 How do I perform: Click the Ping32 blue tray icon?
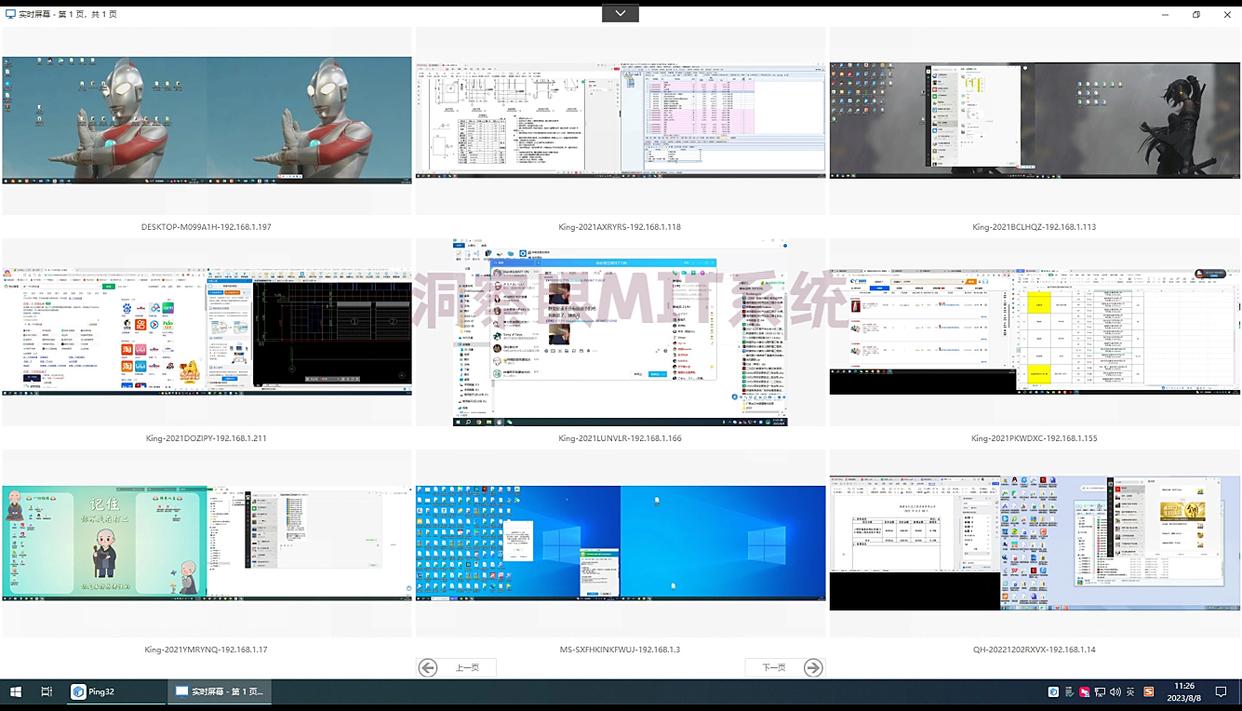1053,692
